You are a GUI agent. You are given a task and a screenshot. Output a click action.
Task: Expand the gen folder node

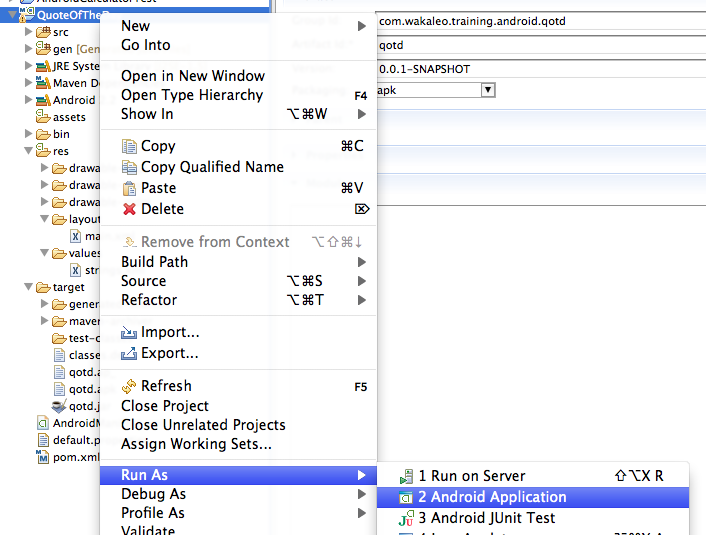pos(28,49)
